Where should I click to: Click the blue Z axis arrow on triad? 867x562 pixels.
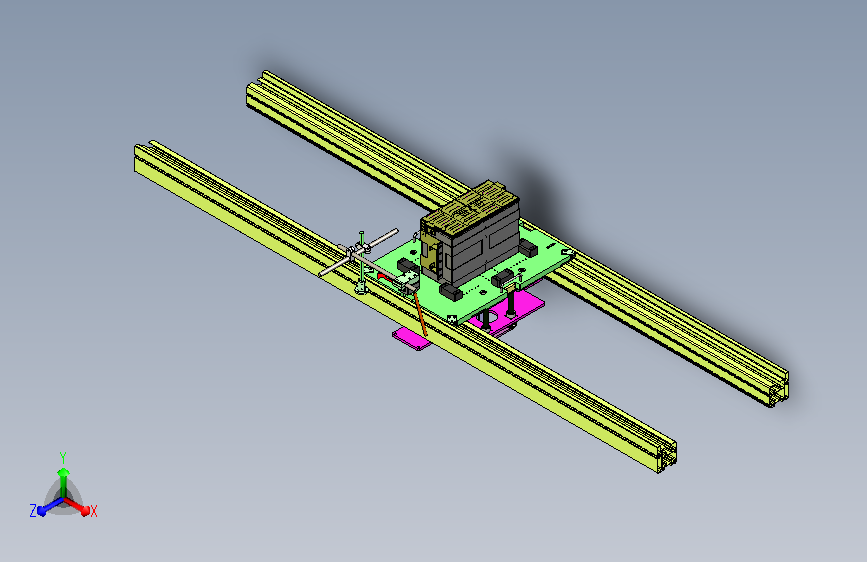(x=50, y=506)
